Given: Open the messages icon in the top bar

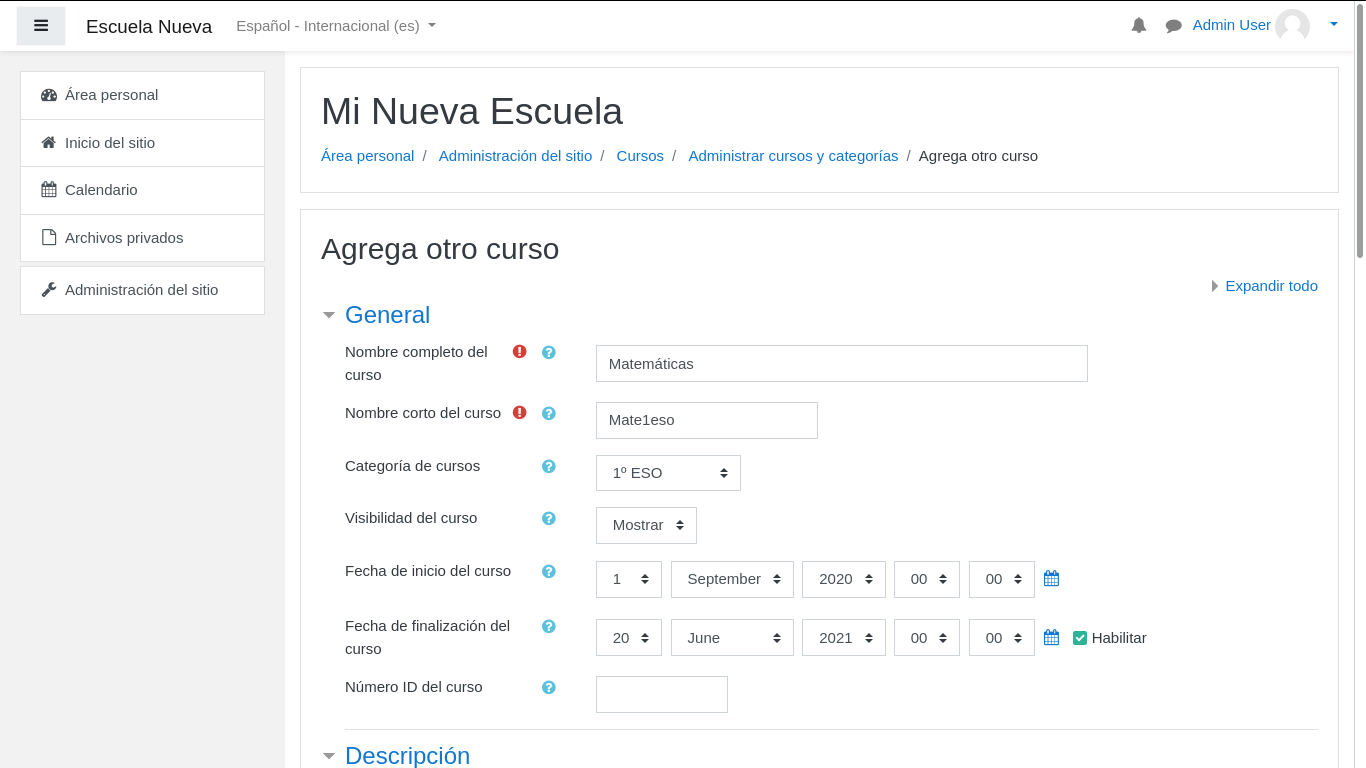Looking at the screenshot, I should [1172, 25].
